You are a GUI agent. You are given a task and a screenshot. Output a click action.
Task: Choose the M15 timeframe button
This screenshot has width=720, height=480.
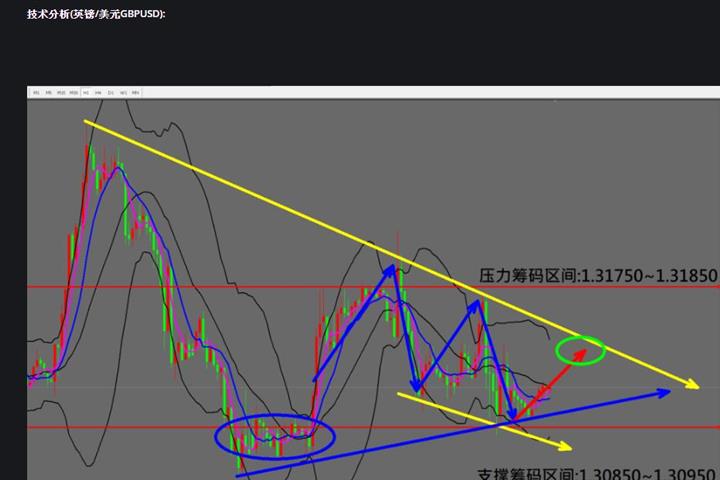[61, 93]
